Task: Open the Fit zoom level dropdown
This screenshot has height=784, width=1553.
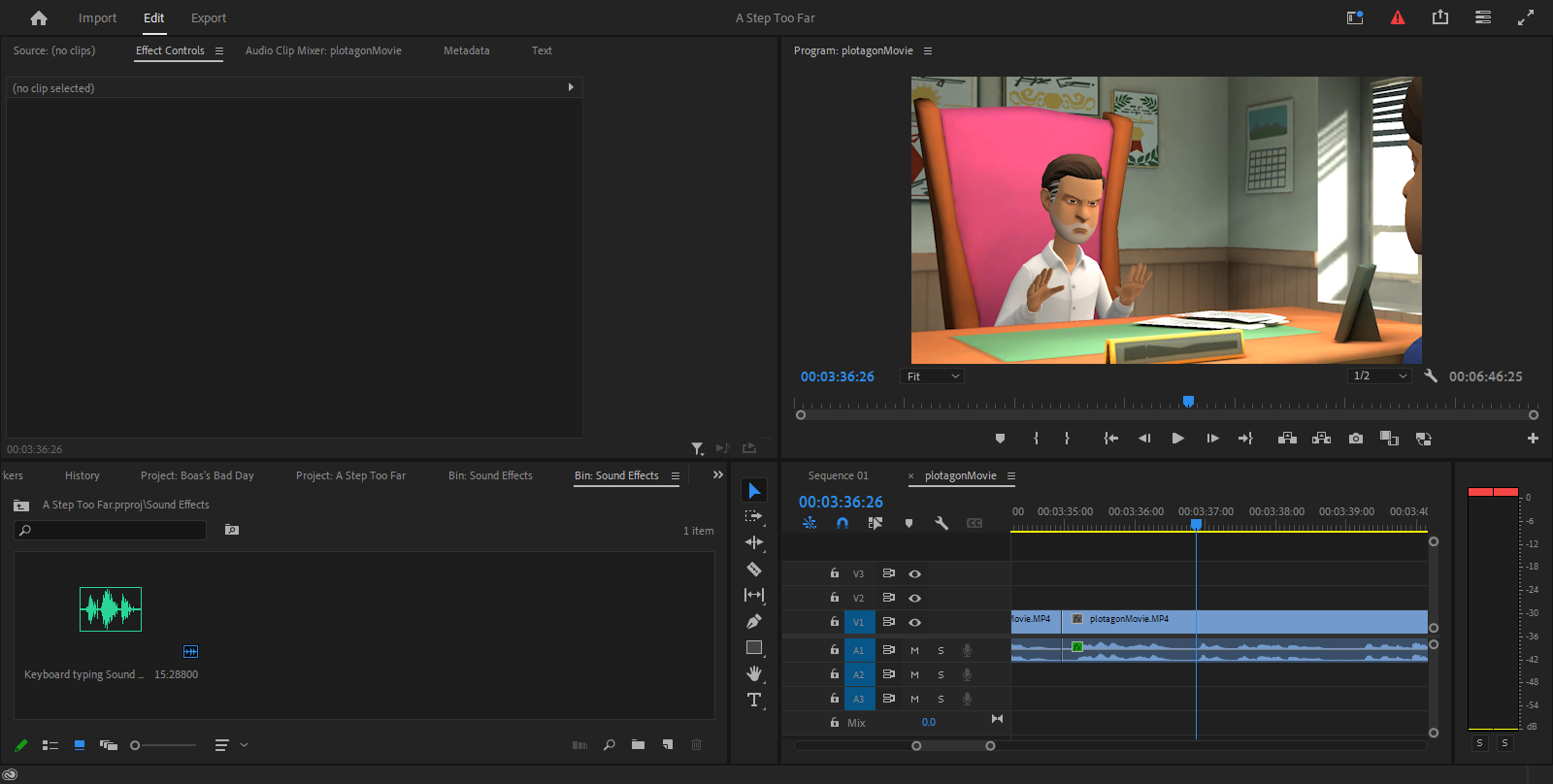Action: 933,376
